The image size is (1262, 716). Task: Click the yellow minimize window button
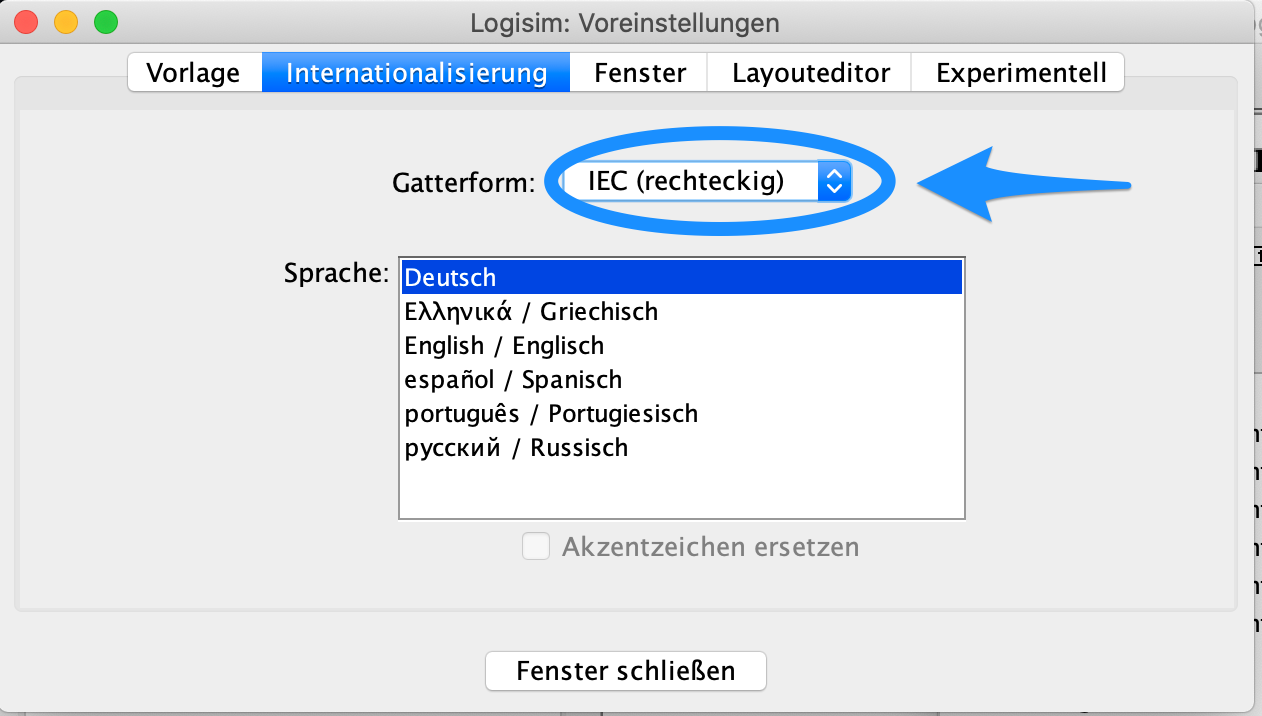pos(66,21)
